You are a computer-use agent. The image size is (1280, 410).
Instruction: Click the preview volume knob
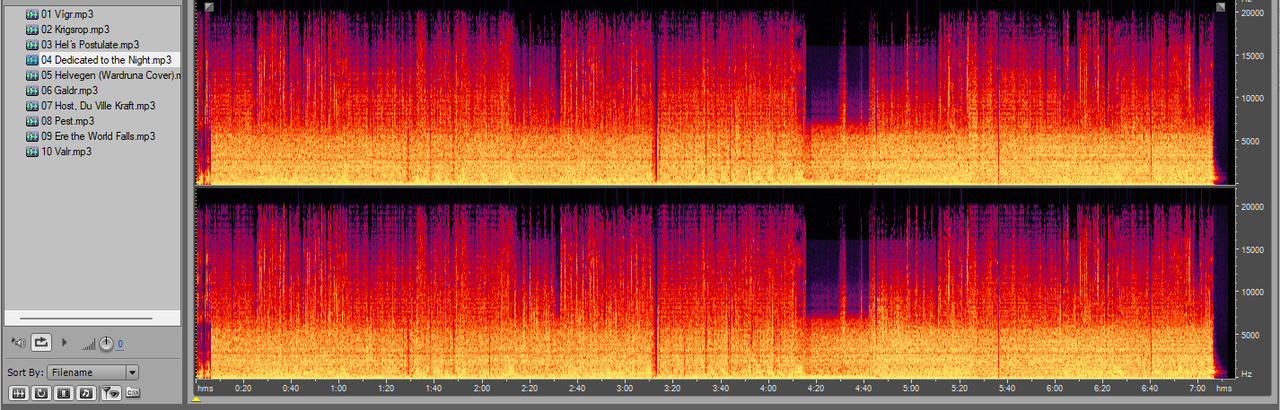(x=106, y=344)
